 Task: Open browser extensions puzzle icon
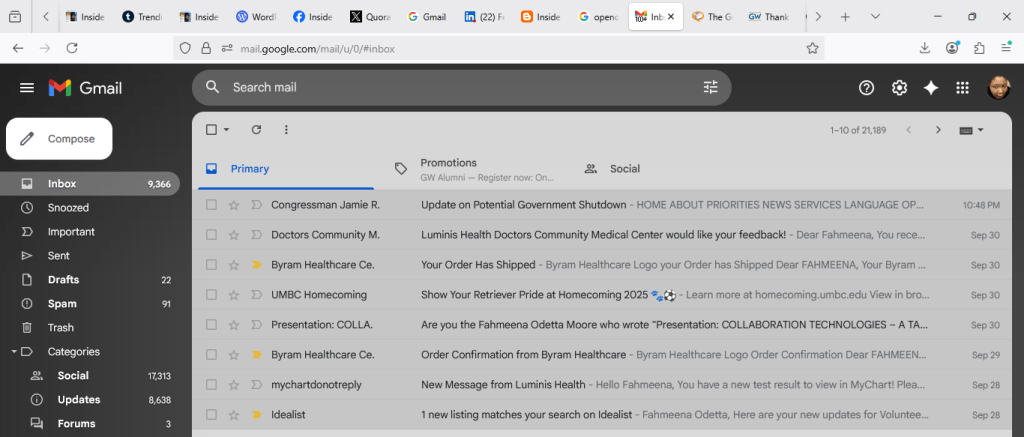(979, 48)
